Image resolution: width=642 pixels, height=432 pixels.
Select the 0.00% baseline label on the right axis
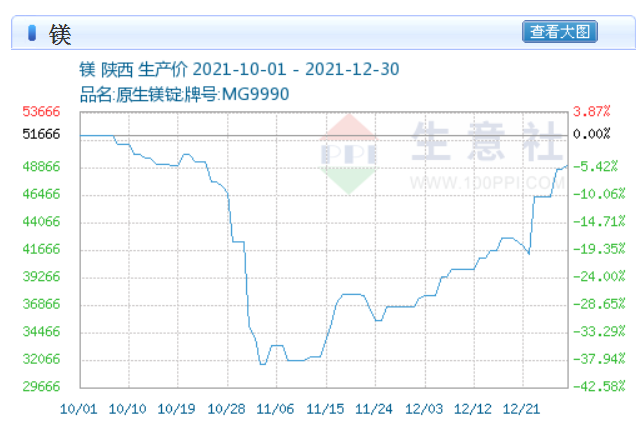pos(591,134)
